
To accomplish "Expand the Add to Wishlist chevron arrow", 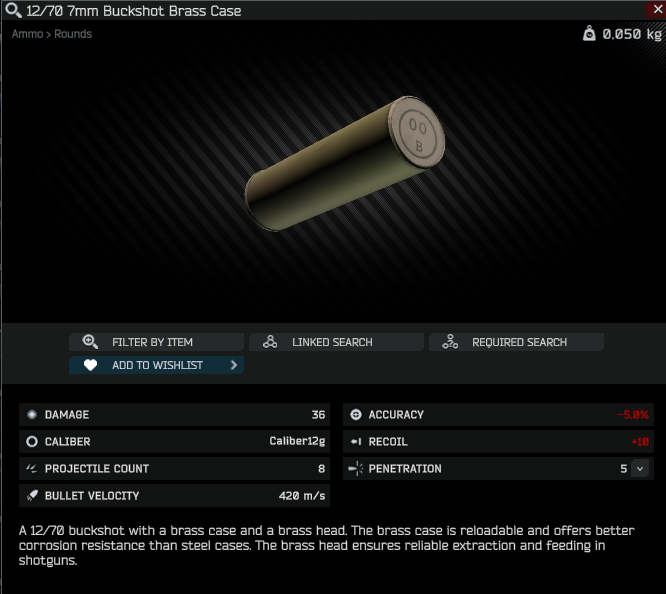I will point(234,365).
